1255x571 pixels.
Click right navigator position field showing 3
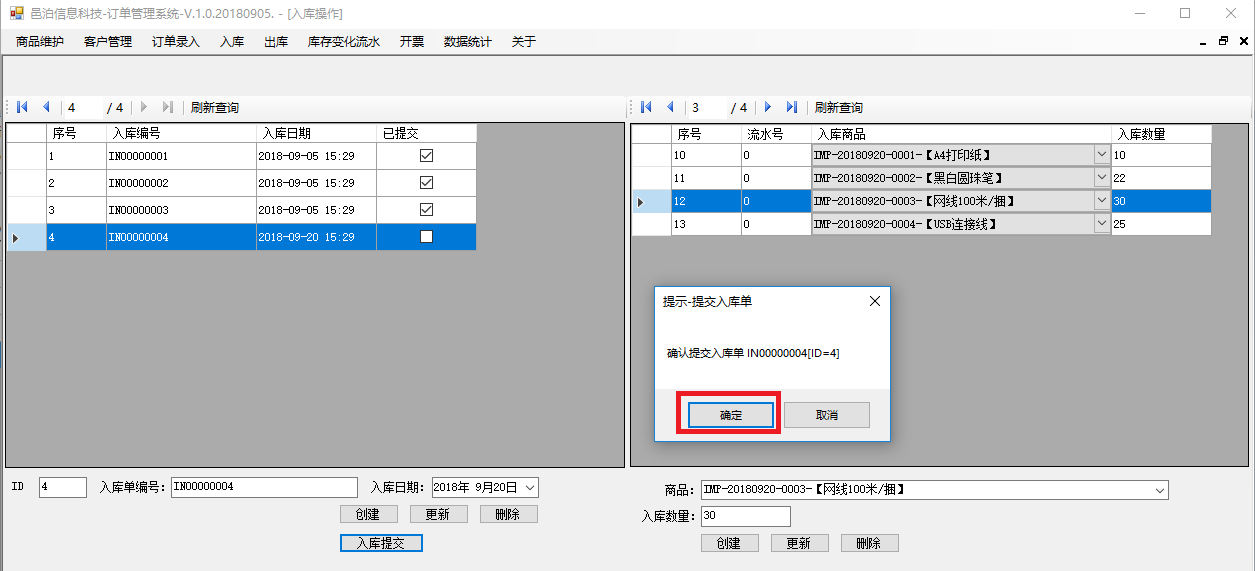706,107
